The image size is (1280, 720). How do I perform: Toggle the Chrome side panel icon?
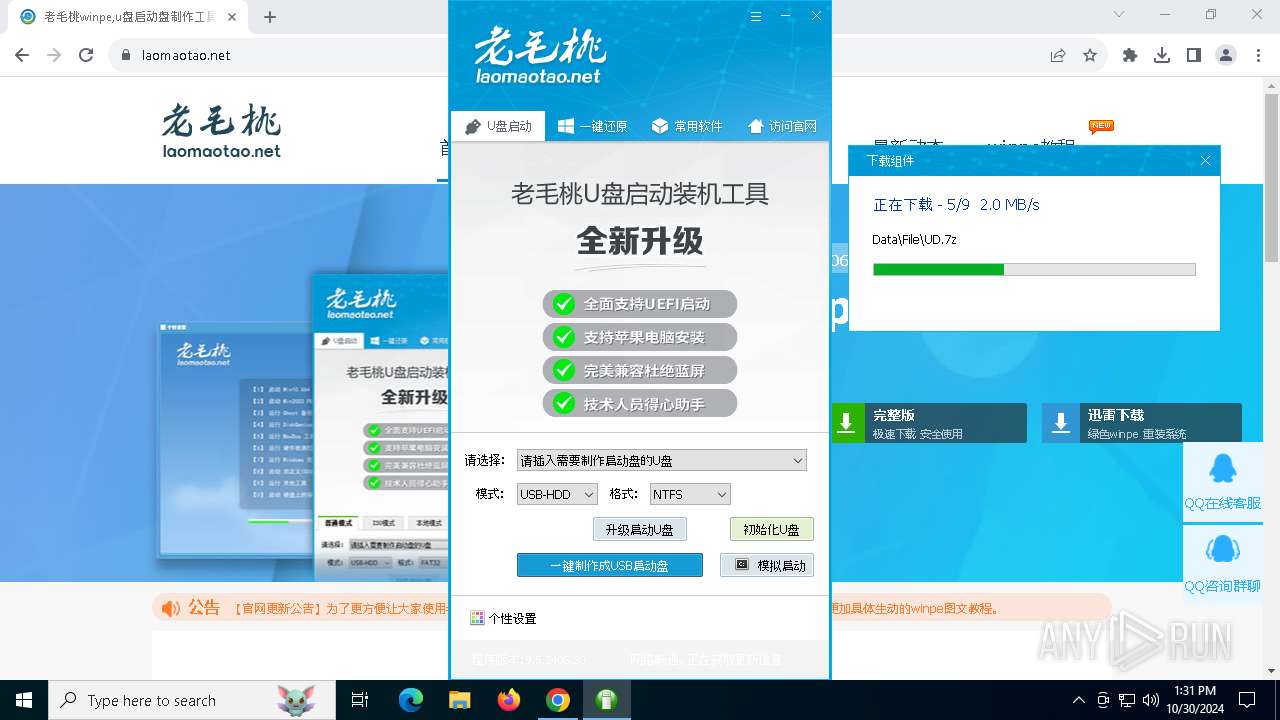point(1194,55)
